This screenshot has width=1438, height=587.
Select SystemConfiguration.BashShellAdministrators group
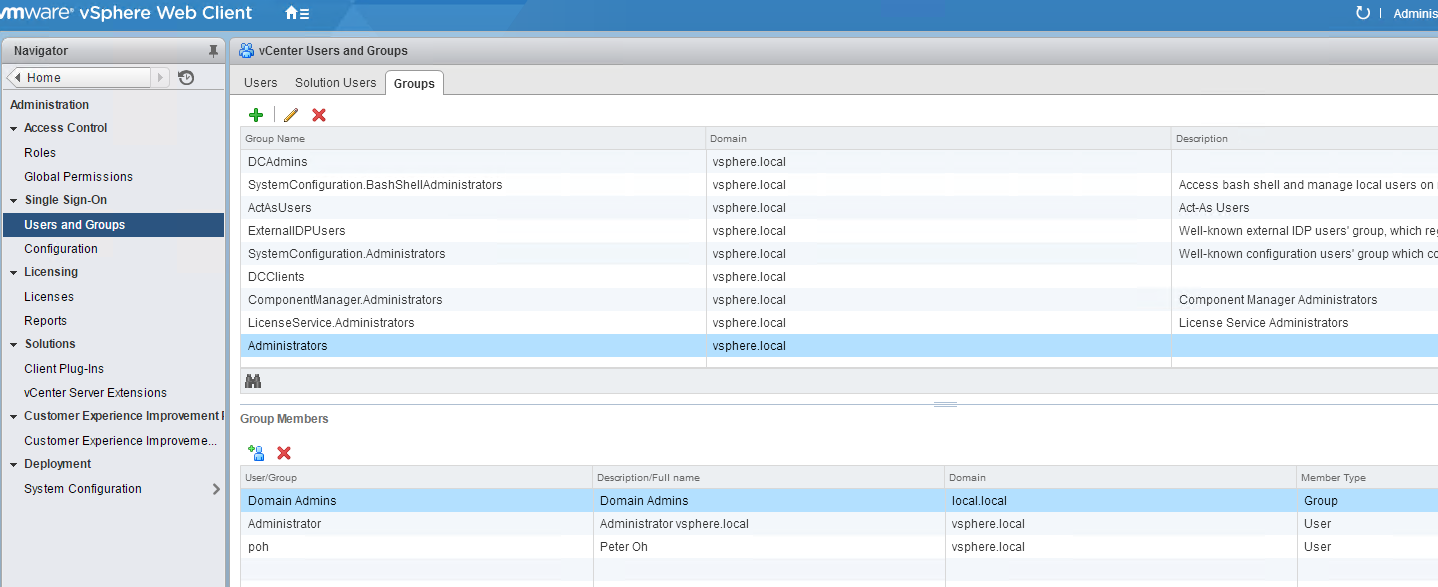839,184
